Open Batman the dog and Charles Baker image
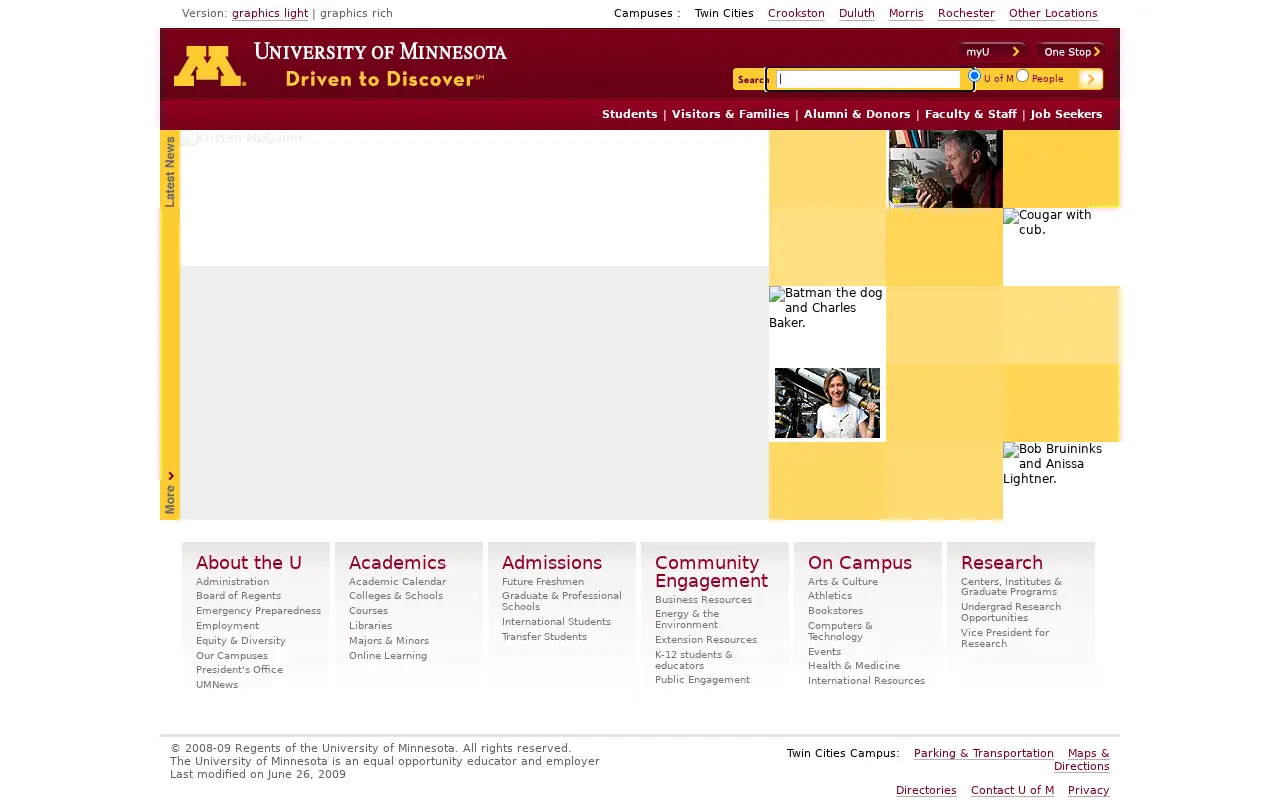Image resolution: width=1280 pixels, height=800 pixels. (x=827, y=325)
